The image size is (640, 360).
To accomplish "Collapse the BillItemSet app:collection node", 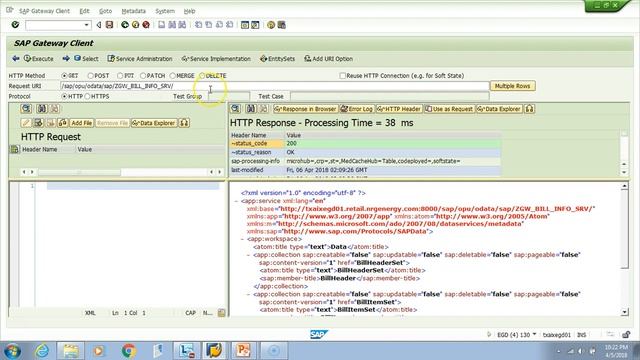I will pyautogui.click(x=248, y=294).
